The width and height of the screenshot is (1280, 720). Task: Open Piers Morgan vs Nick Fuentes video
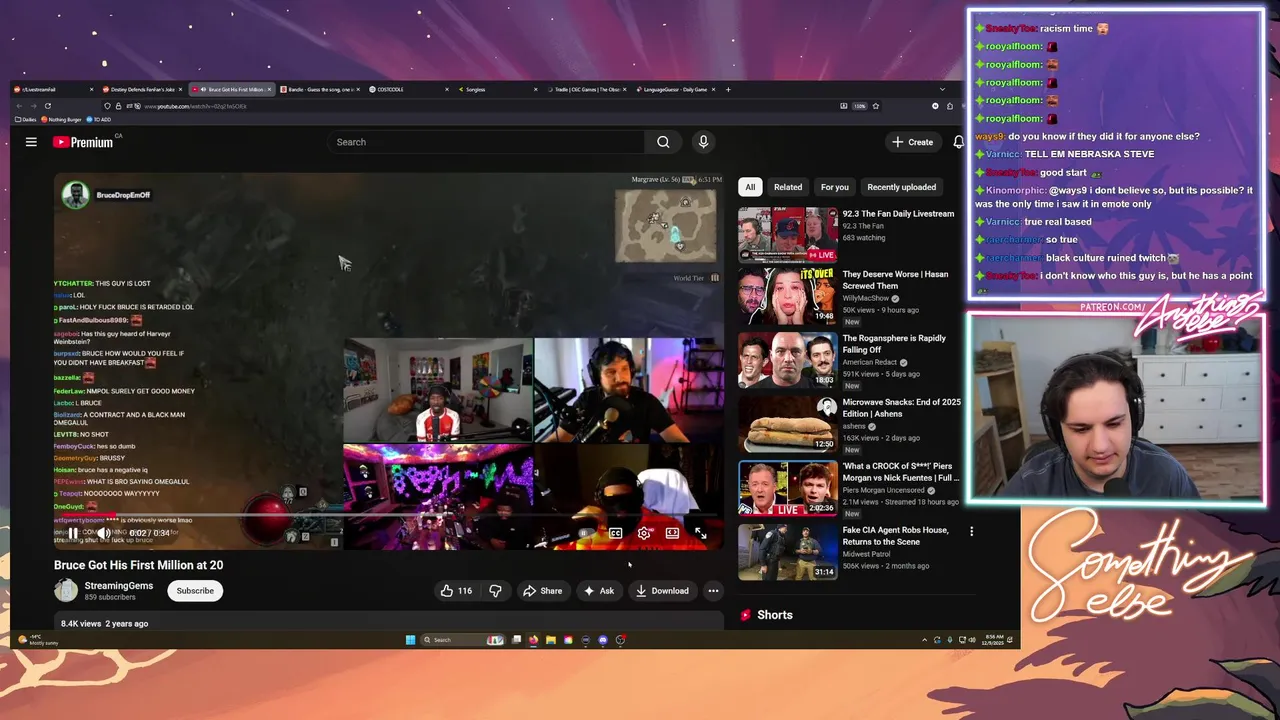point(900,472)
